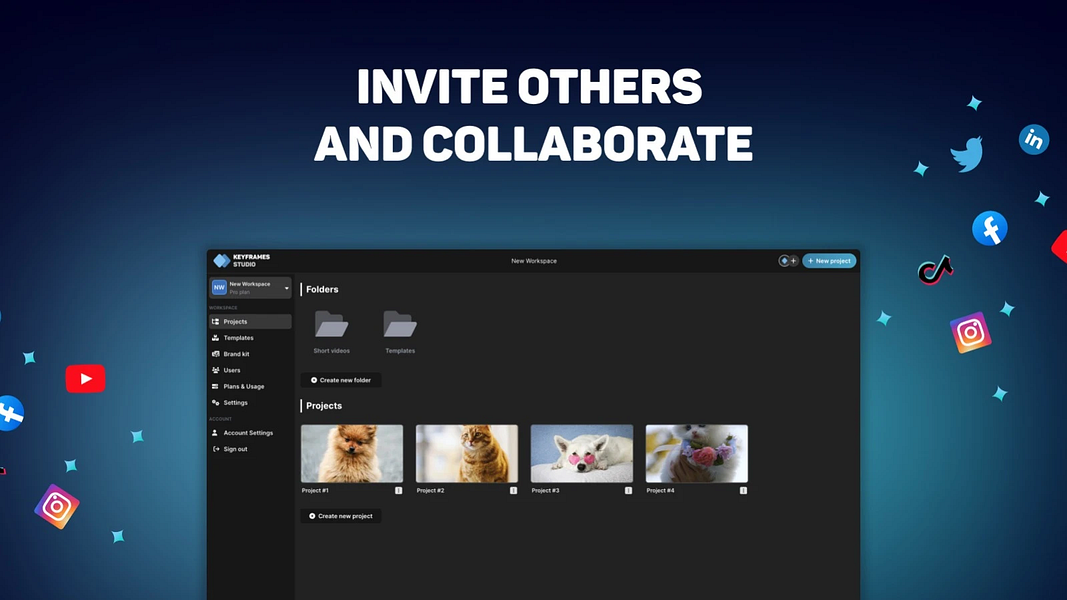Open the Project #3 dog thumbnail
The width and height of the screenshot is (1067, 600).
pos(582,454)
